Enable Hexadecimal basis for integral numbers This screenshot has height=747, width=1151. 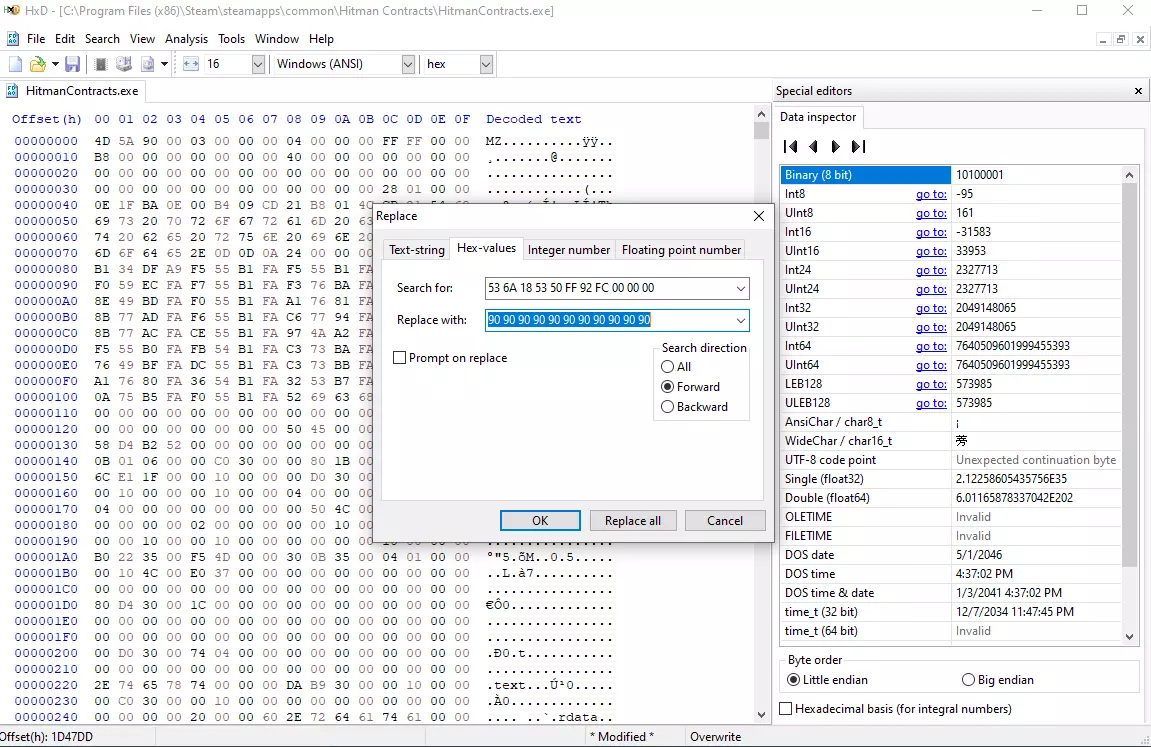click(896, 709)
